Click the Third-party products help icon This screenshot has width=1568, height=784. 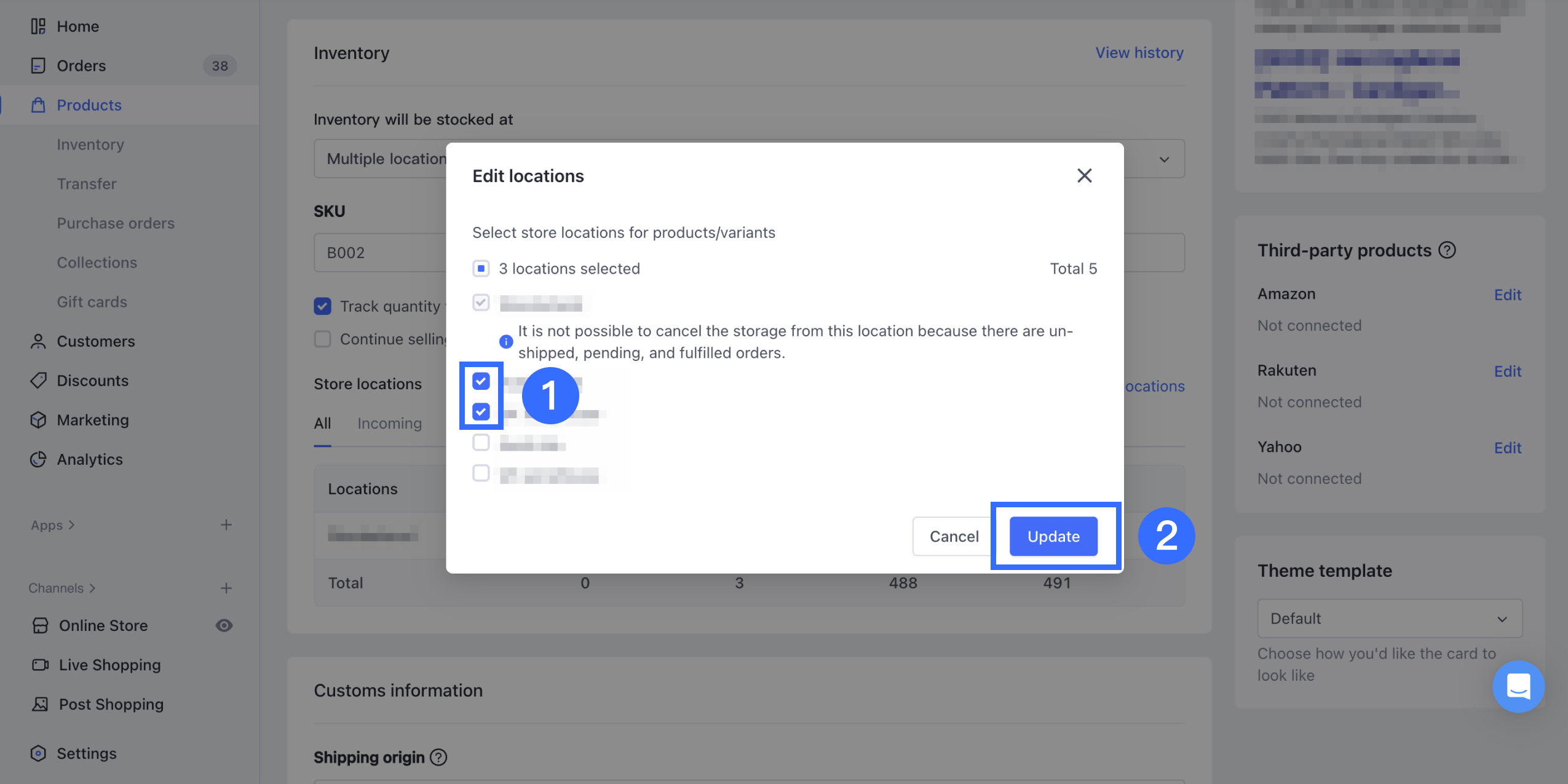(x=1447, y=250)
